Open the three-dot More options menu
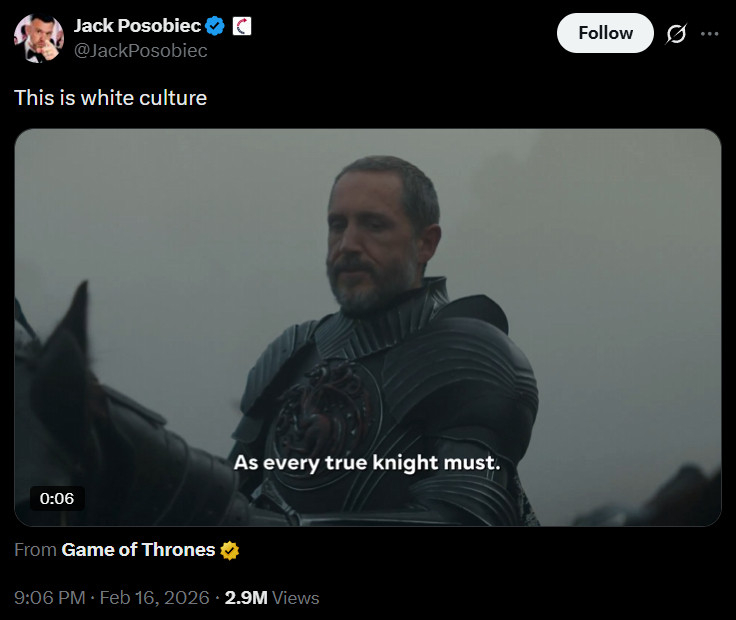Screen dimensions: 736x620 (710, 34)
